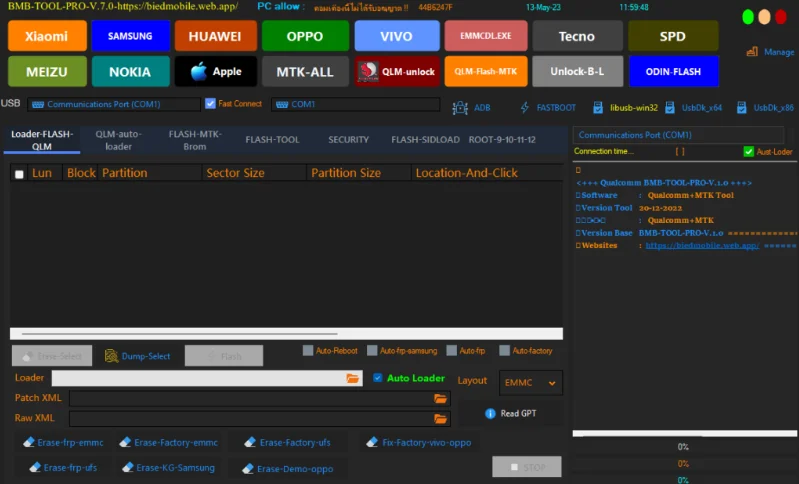Switch to SECURITY tab
This screenshot has width=799, height=484.
click(349, 140)
